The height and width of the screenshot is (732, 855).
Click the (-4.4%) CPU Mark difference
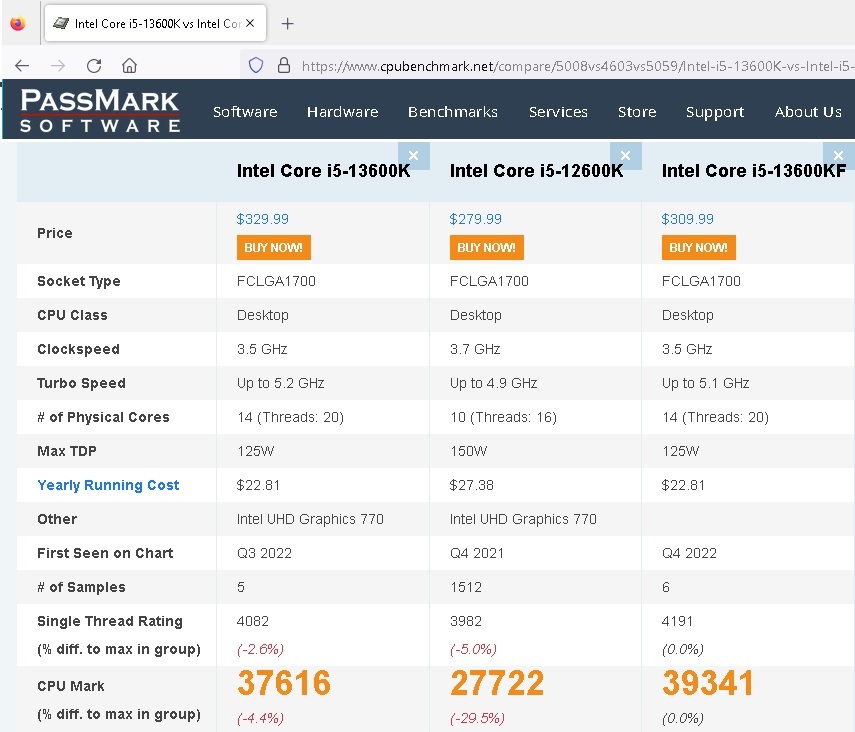(260, 718)
